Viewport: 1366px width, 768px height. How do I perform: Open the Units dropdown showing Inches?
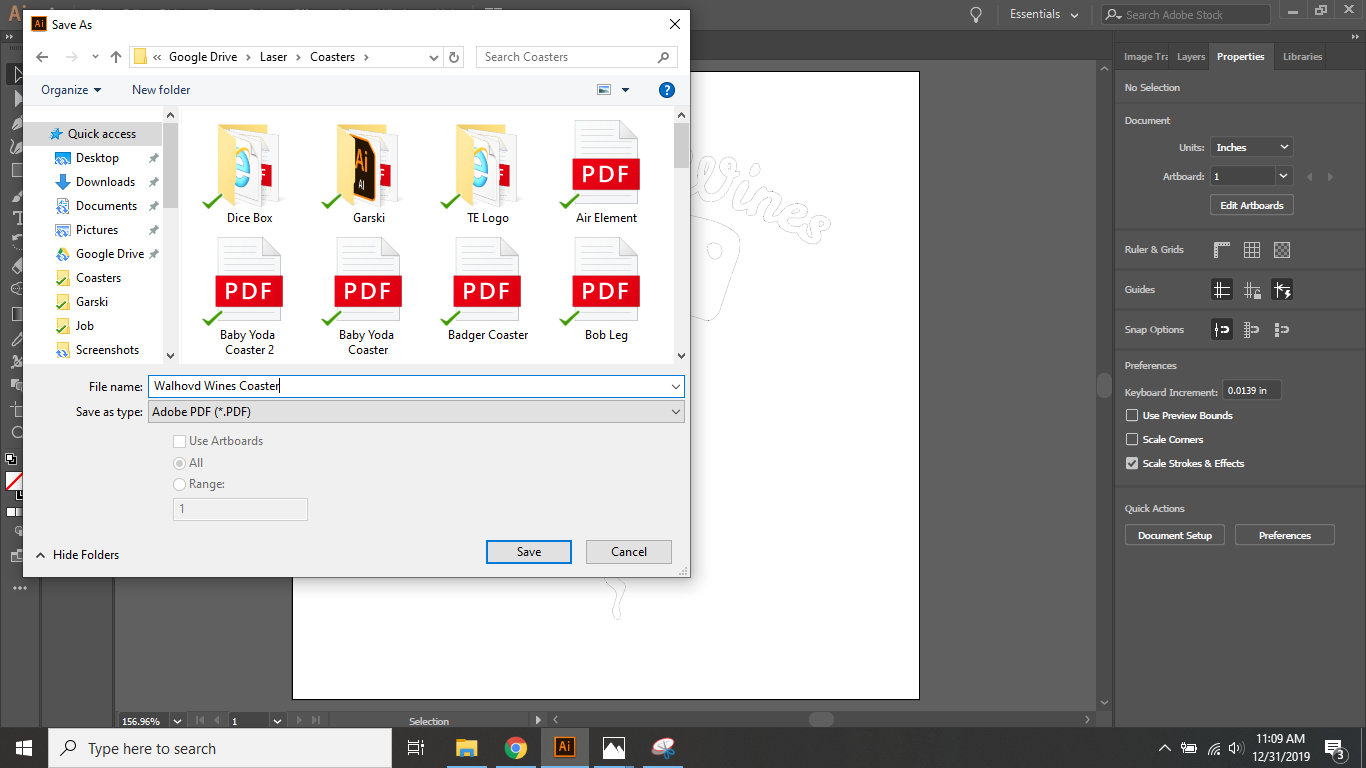1251,146
